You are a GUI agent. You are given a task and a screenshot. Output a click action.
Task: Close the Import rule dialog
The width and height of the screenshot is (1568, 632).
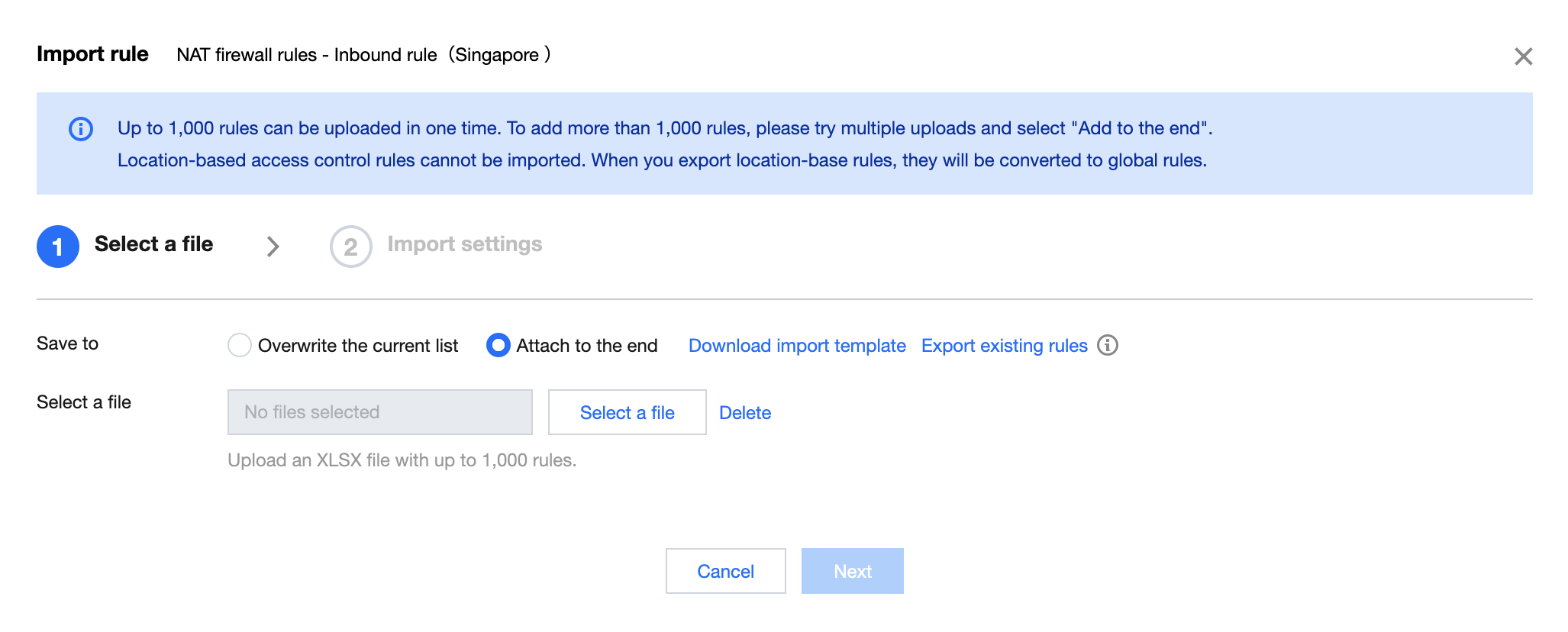(1523, 56)
